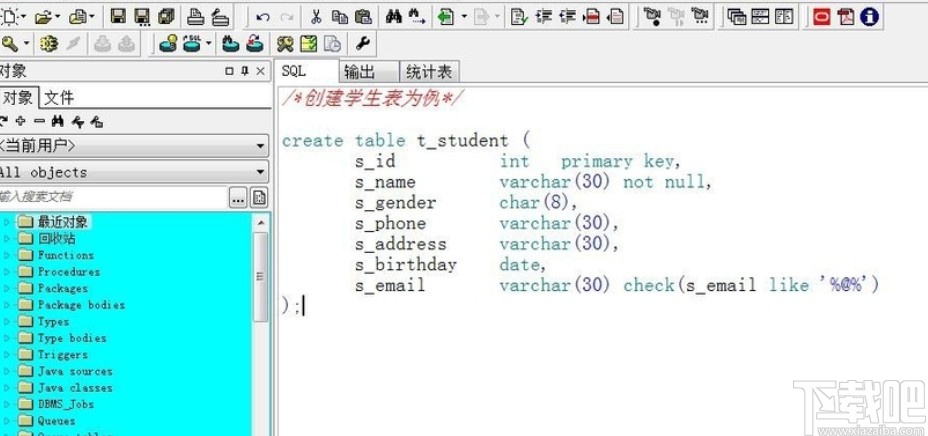Open the checklist to-do icon

[308, 44]
